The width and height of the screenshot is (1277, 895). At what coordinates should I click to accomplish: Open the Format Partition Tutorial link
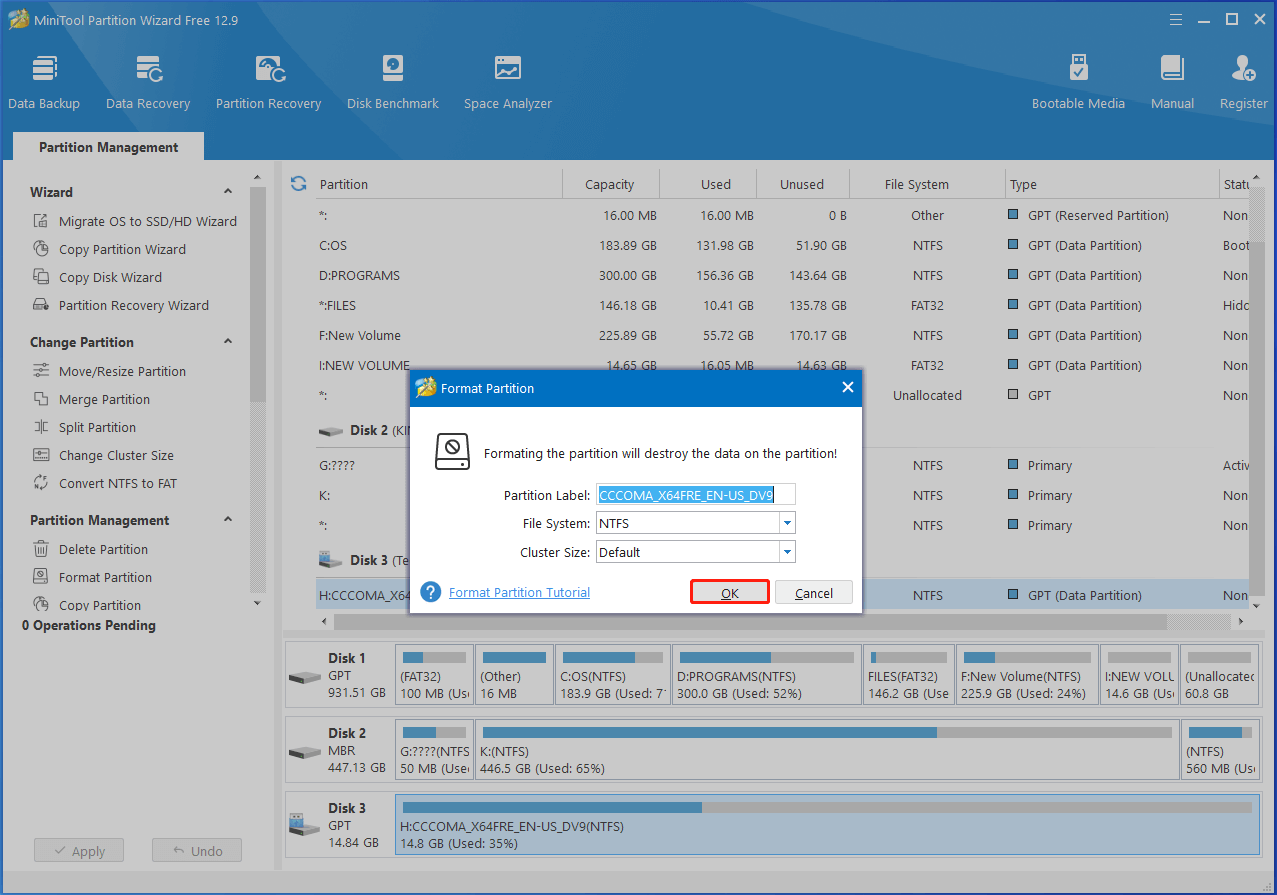pyautogui.click(x=519, y=592)
